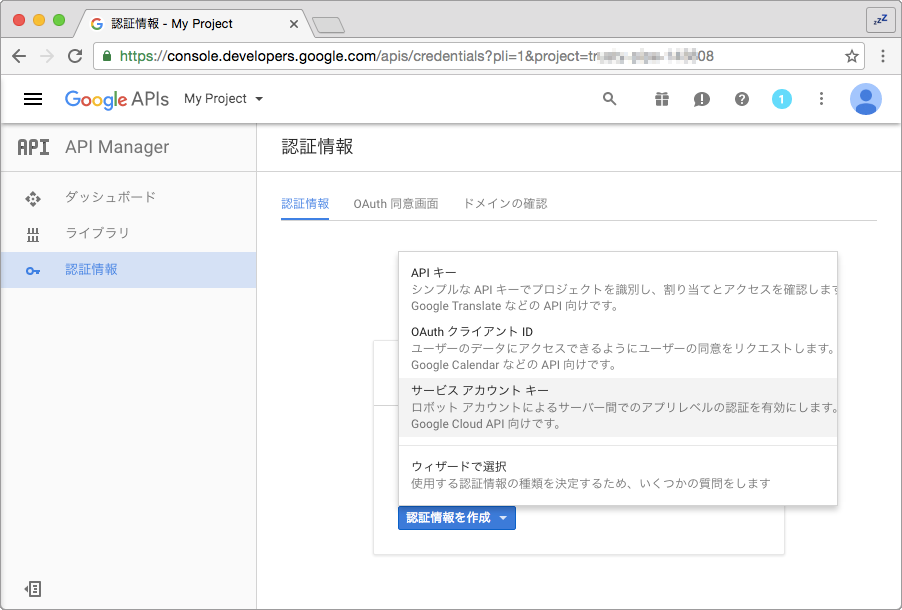Viewport: 902px width, 610px height.
Task: Click the key icon beside 認証情報
Action: [x=33, y=271]
